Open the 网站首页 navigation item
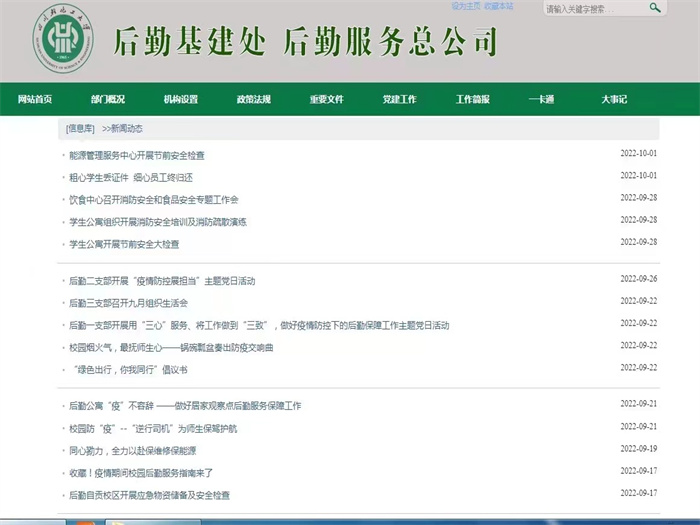This screenshot has width=700, height=525. tap(35, 99)
